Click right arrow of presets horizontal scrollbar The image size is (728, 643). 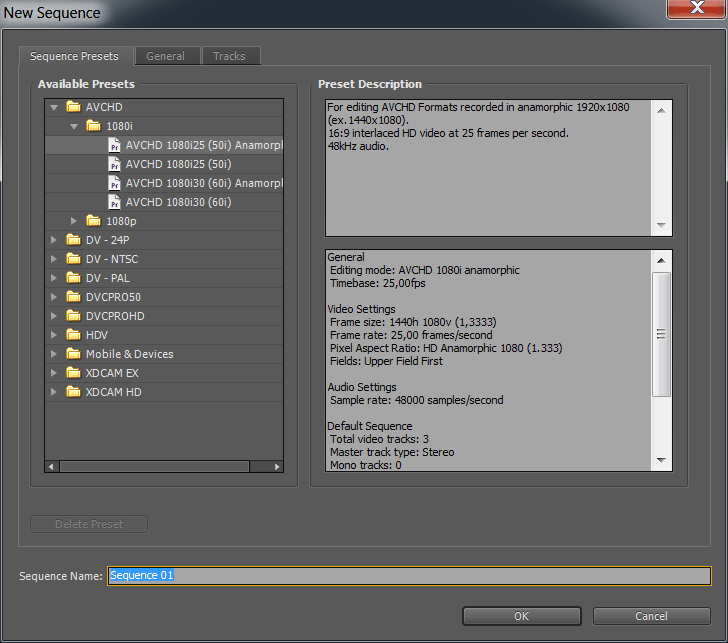[277, 467]
